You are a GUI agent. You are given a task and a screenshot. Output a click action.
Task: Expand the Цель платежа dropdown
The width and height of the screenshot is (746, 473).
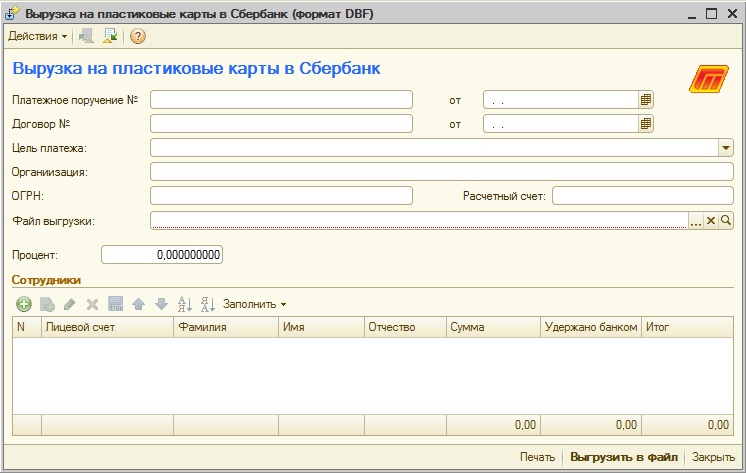tap(727, 148)
